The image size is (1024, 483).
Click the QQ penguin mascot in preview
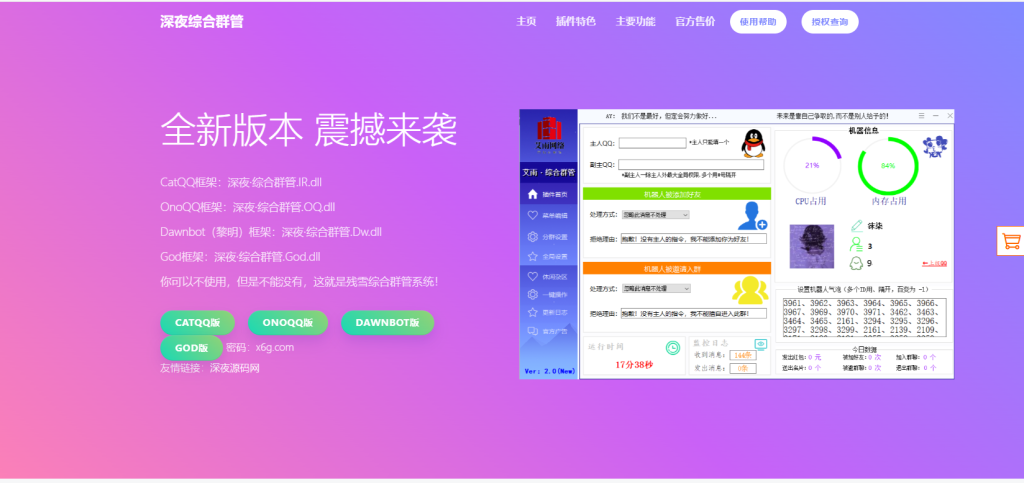tap(753, 142)
